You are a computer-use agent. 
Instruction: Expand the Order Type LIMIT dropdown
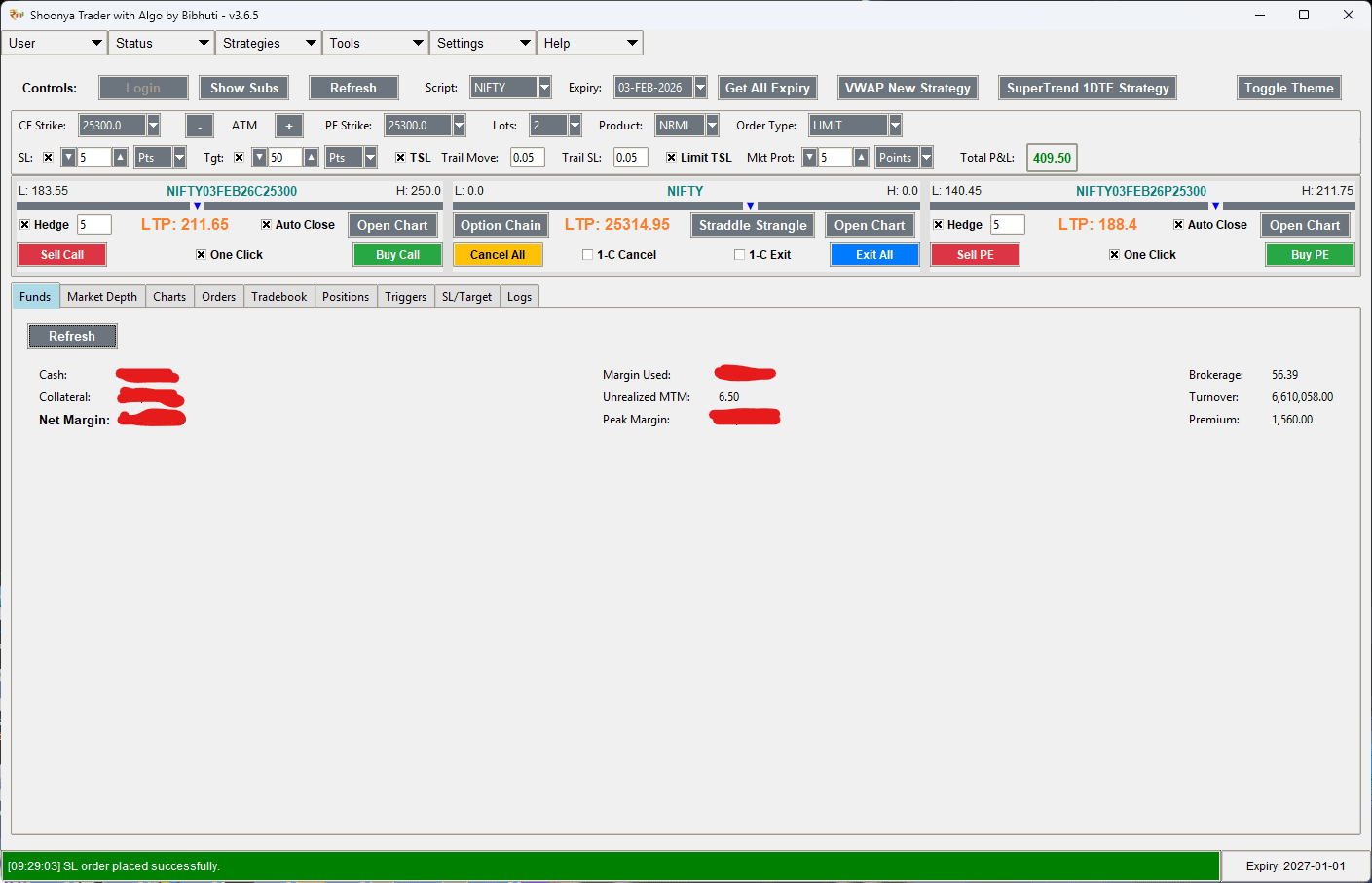click(894, 125)
